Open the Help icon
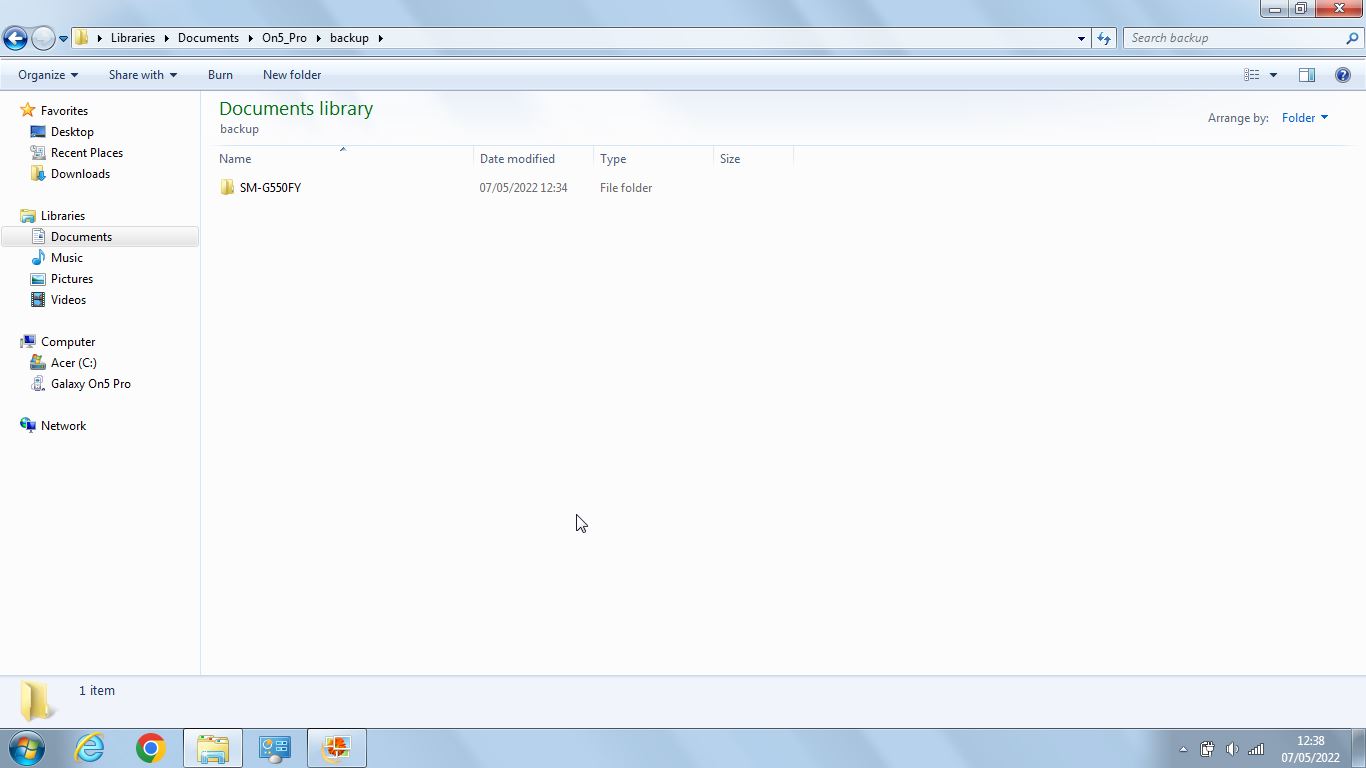 [1343, 75]
